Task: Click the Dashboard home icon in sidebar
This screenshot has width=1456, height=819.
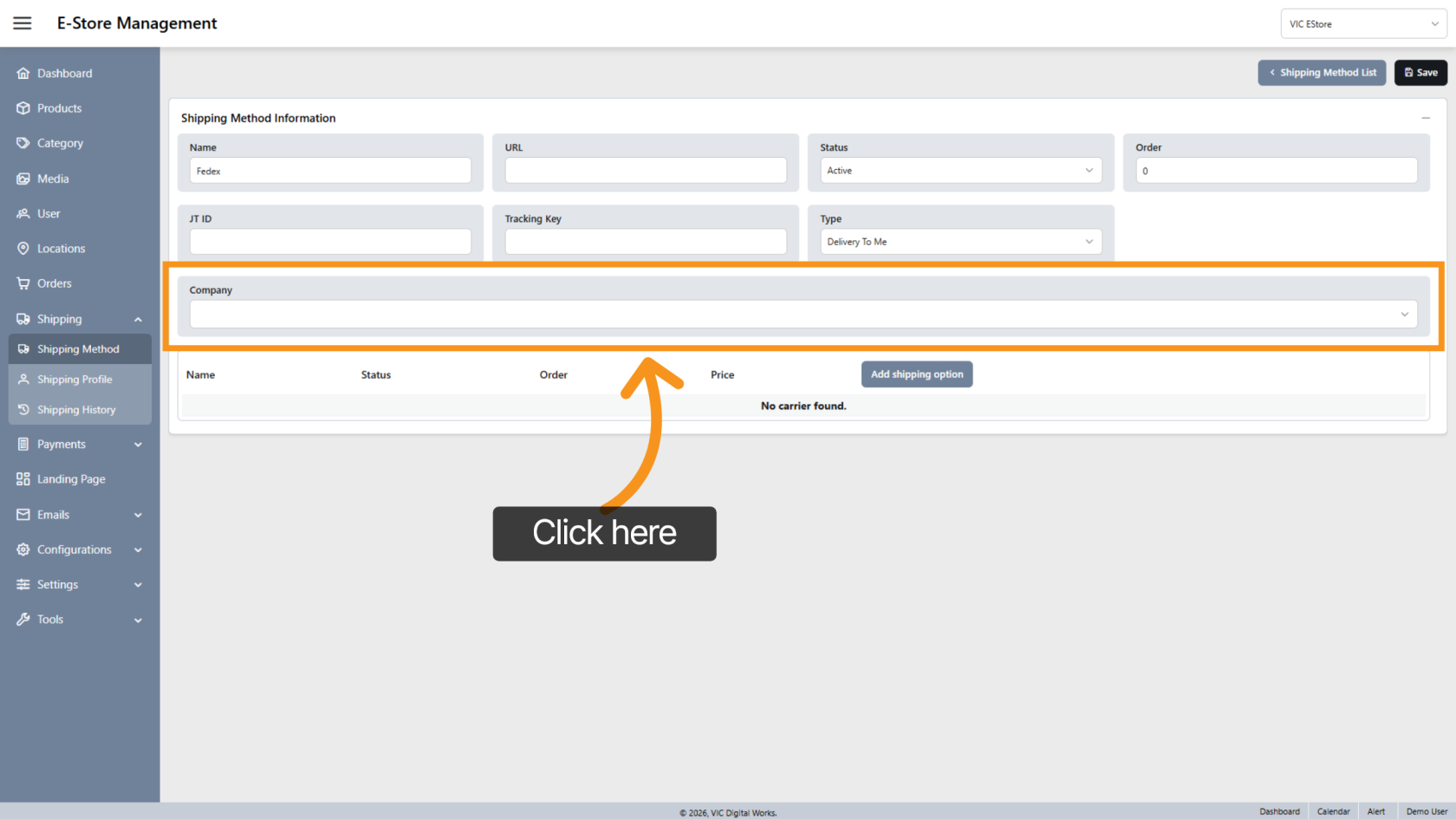Action: coord(23,74)
